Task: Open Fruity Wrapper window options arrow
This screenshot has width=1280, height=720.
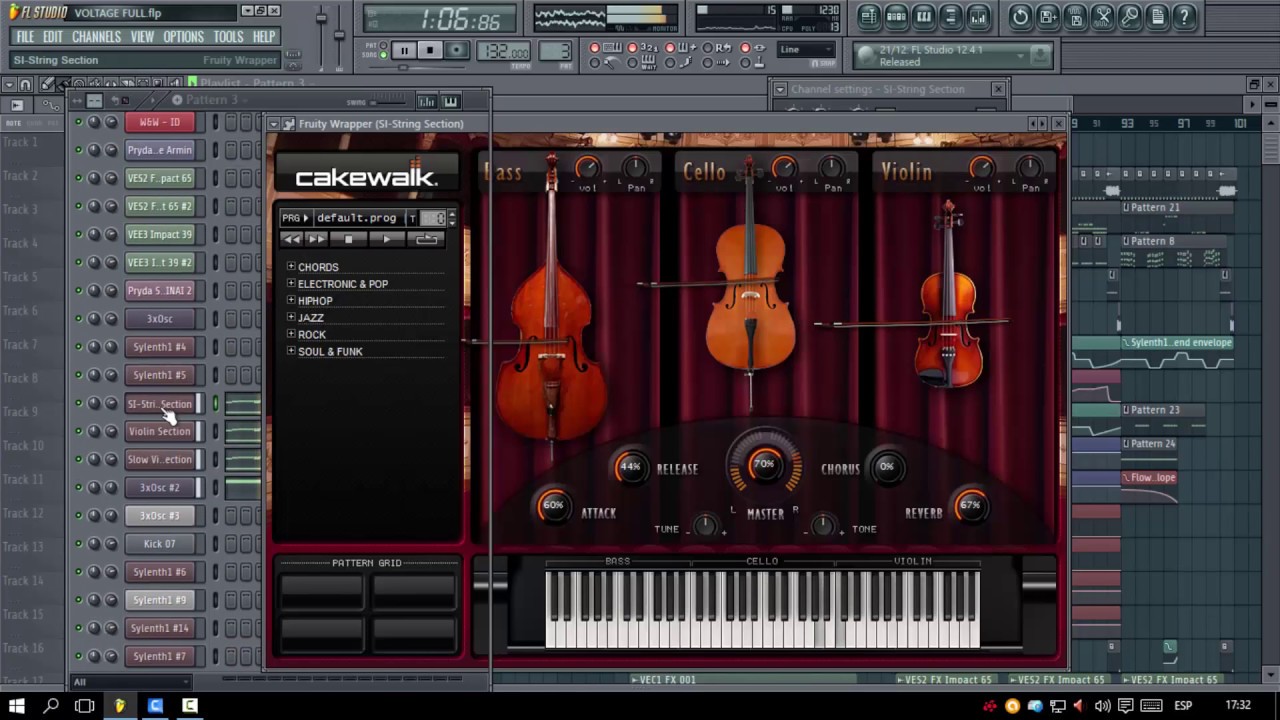Action: [x=275, y=124]
